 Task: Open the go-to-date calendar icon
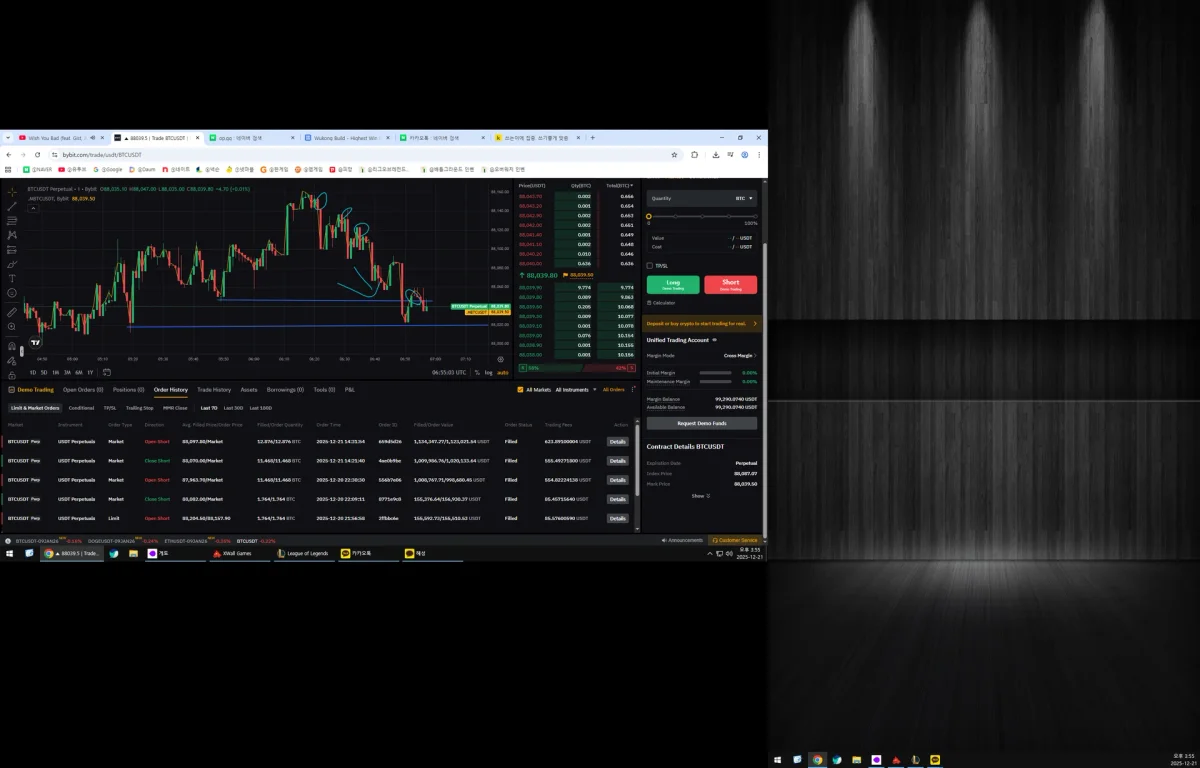click(108, 372)
